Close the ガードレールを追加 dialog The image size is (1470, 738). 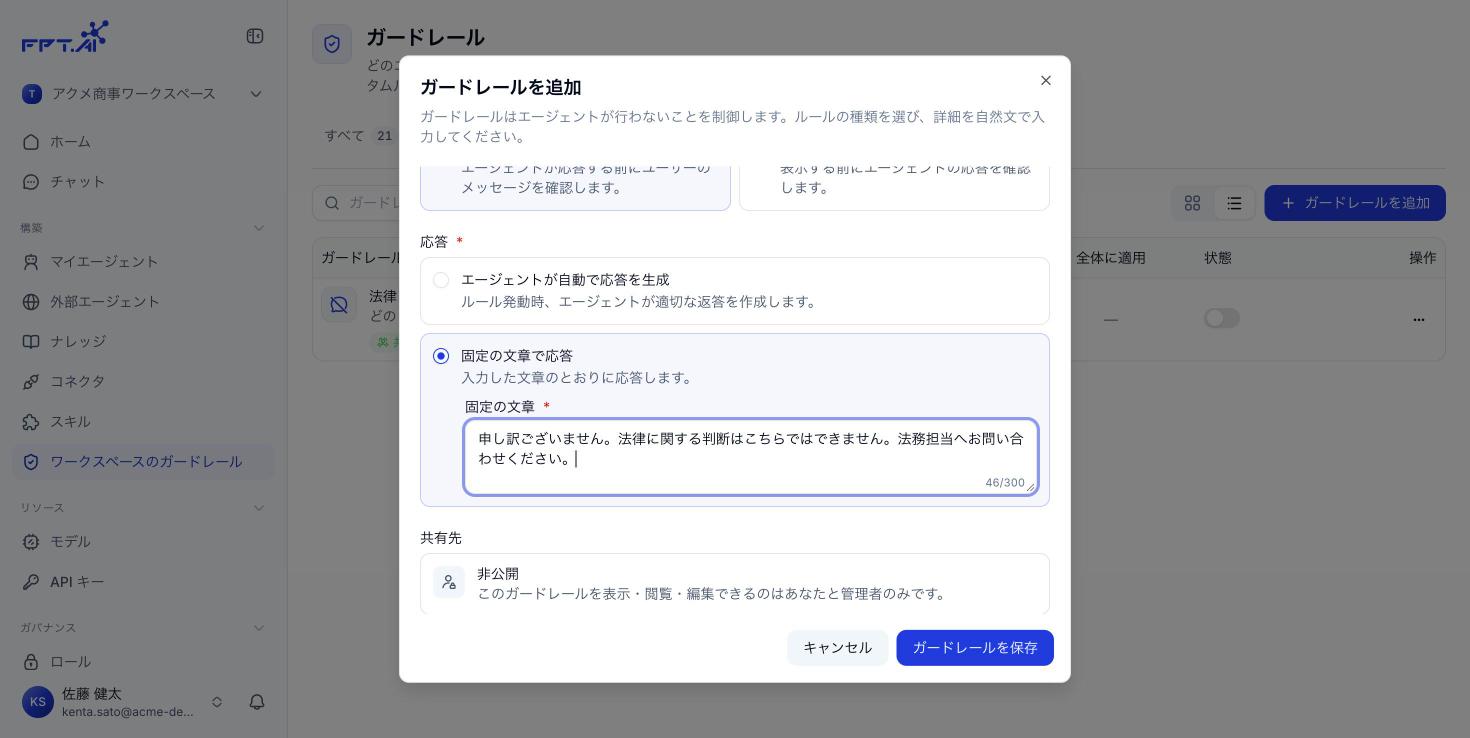pos(1046,80)
